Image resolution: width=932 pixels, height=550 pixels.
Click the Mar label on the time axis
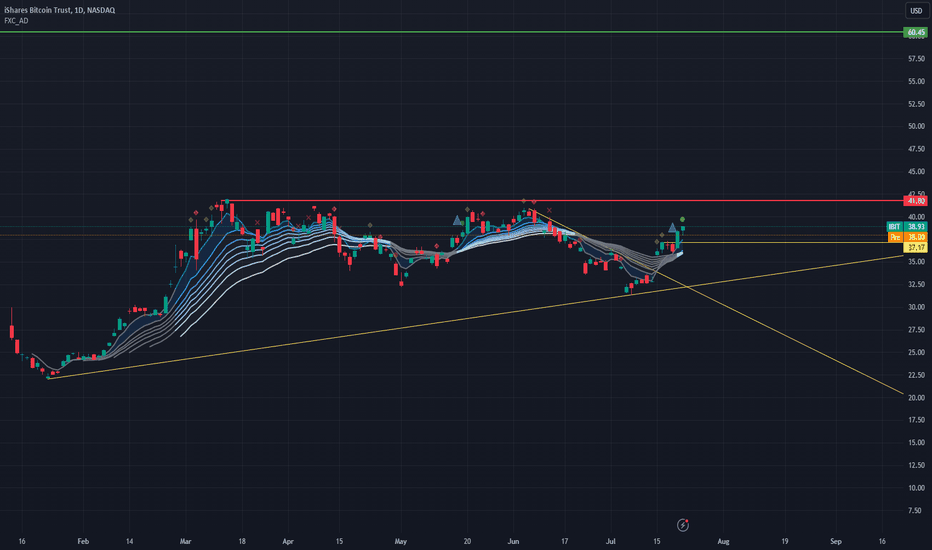(x=185, y=542)
